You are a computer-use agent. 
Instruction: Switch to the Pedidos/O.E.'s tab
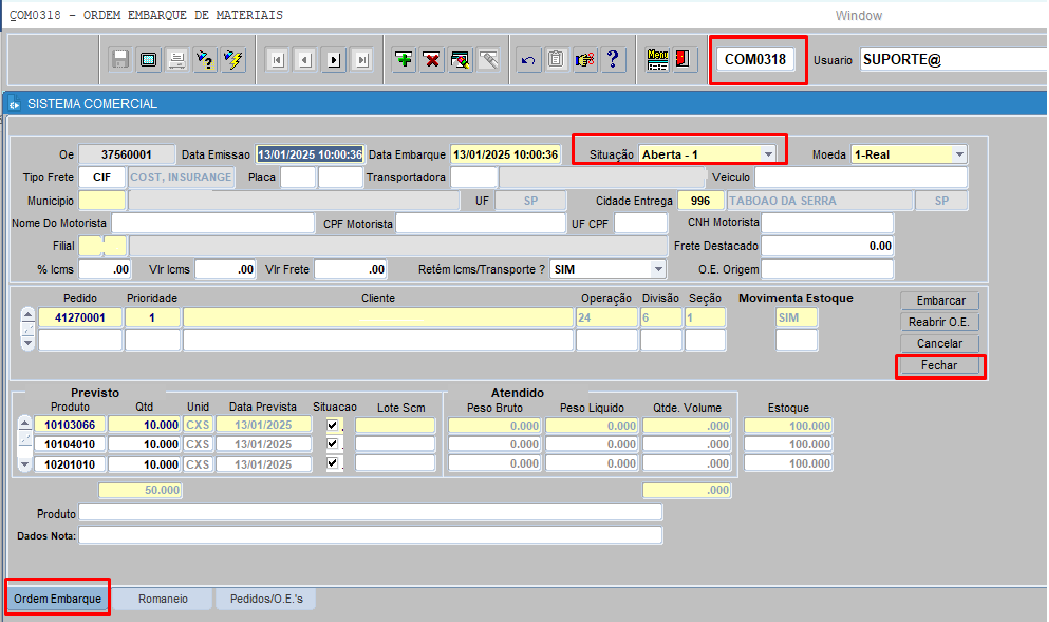(x=266, y=599)
